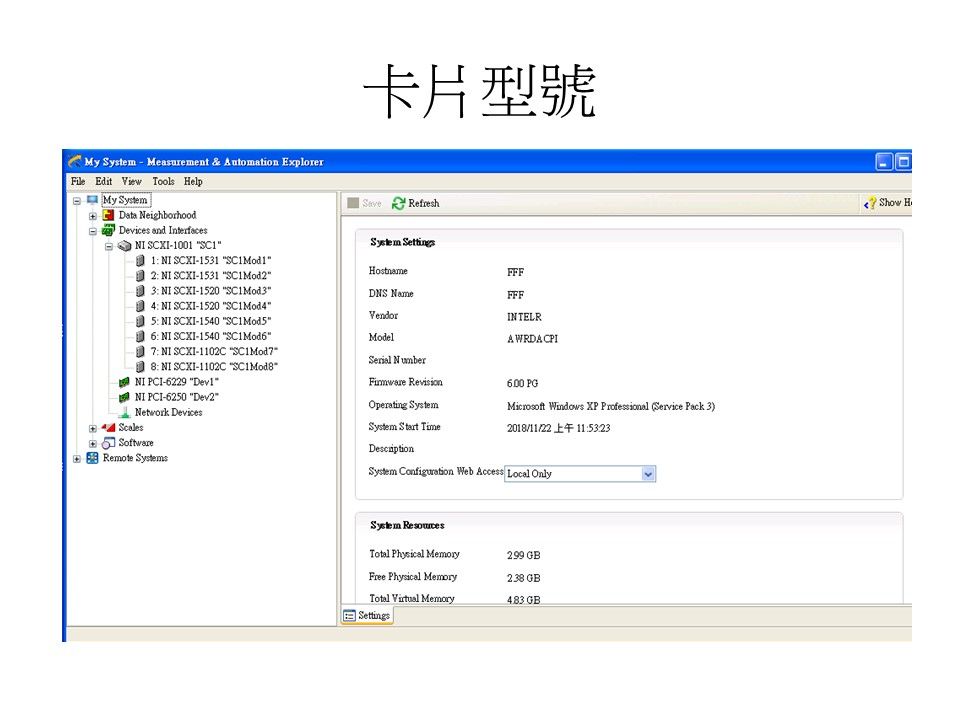
Task: Click the module icon for SC1Mod4
Action: [x=140, y=306]
